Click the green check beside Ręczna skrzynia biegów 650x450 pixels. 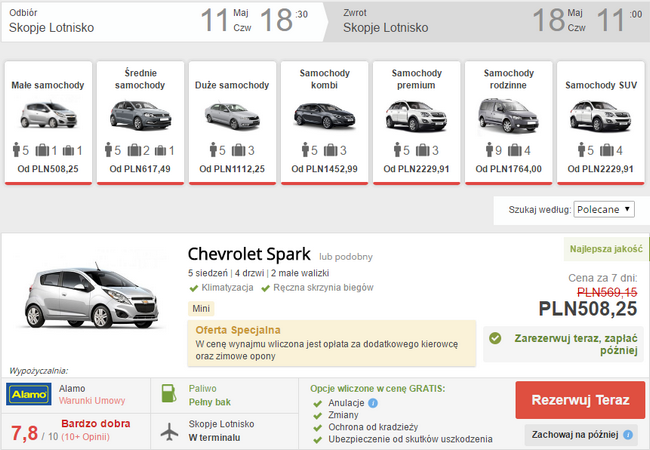click(x=265, y=288)
